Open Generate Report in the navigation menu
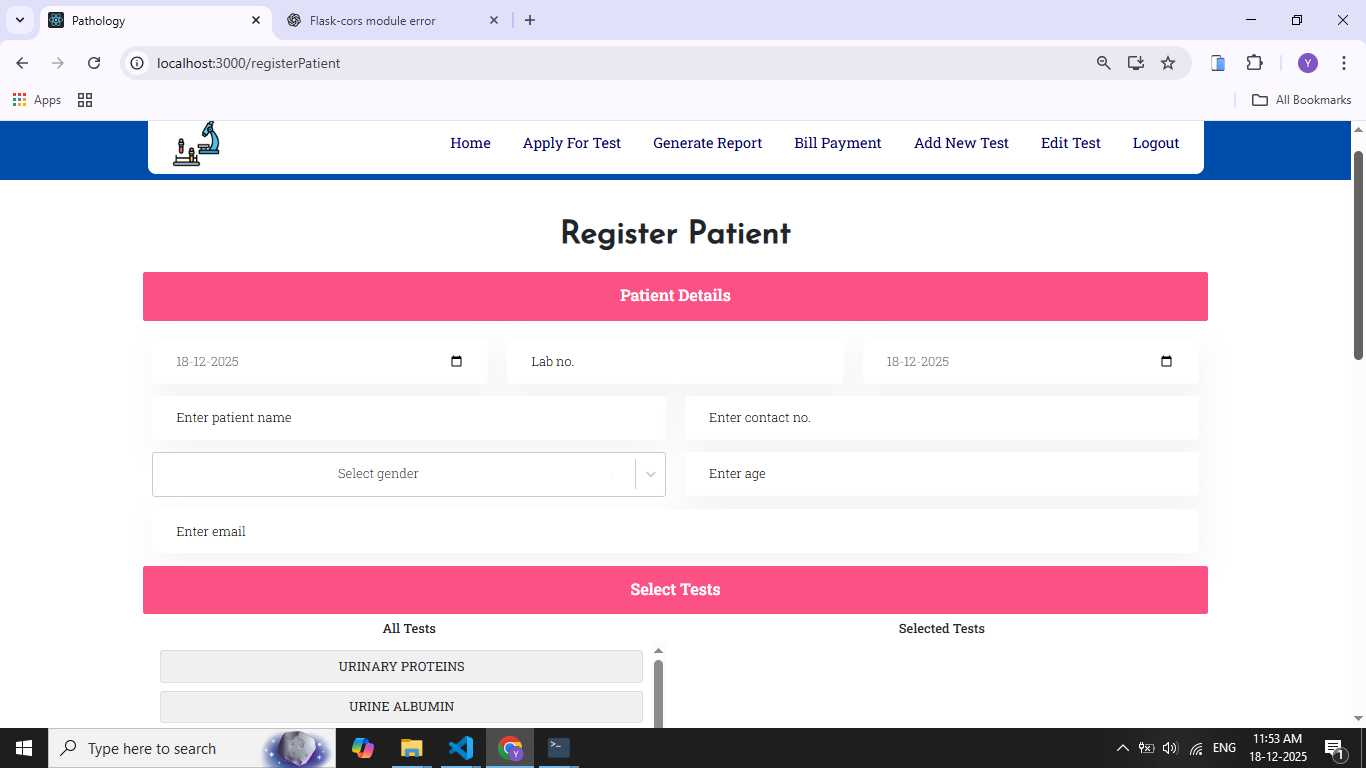Screen dimensions: 1366x768 pos(707,143)
